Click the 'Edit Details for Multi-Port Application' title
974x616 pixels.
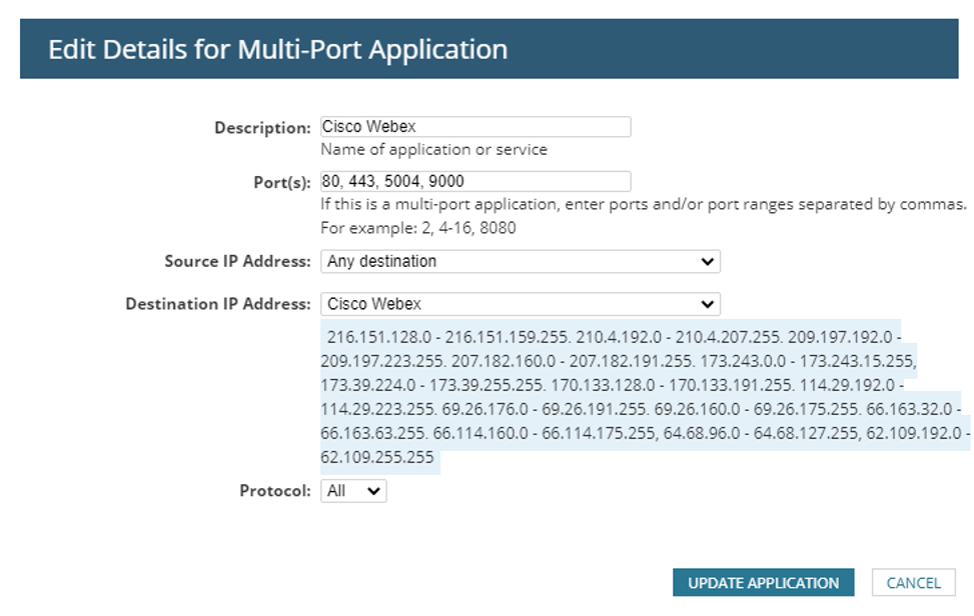[x=278, y=50]
